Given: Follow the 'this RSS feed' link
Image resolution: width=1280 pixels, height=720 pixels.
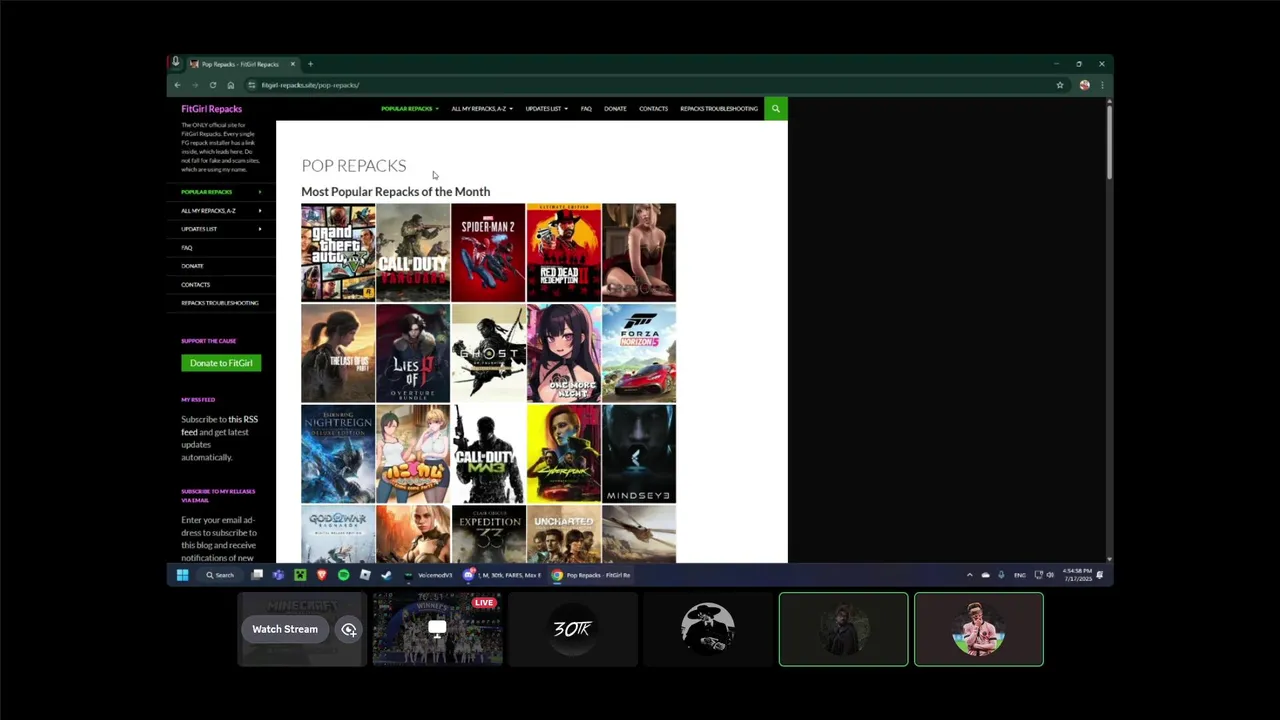Looking at the screenshot, I should tap(219, 425).
